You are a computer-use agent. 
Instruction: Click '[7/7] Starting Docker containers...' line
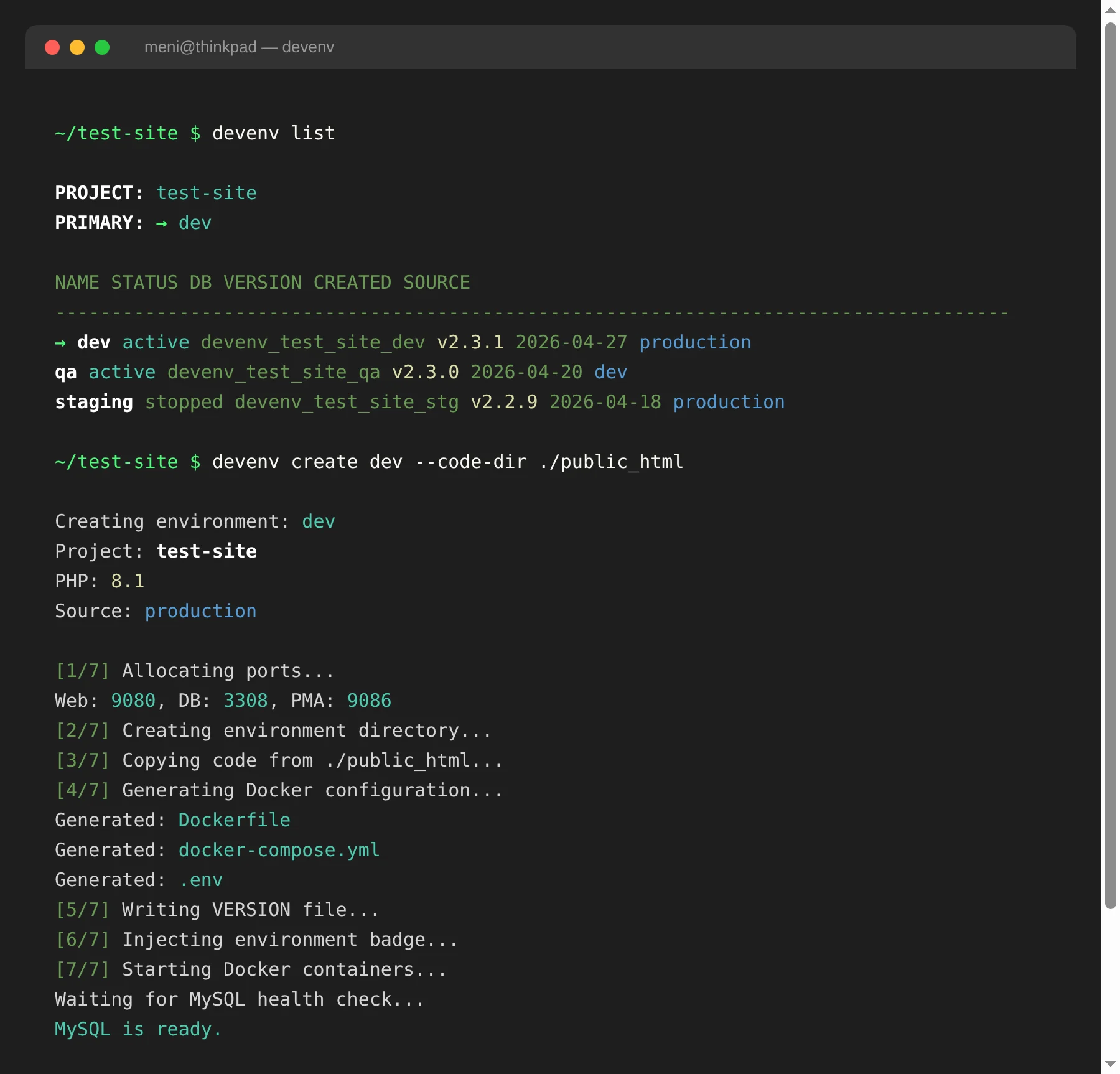(x=251, y=969)
